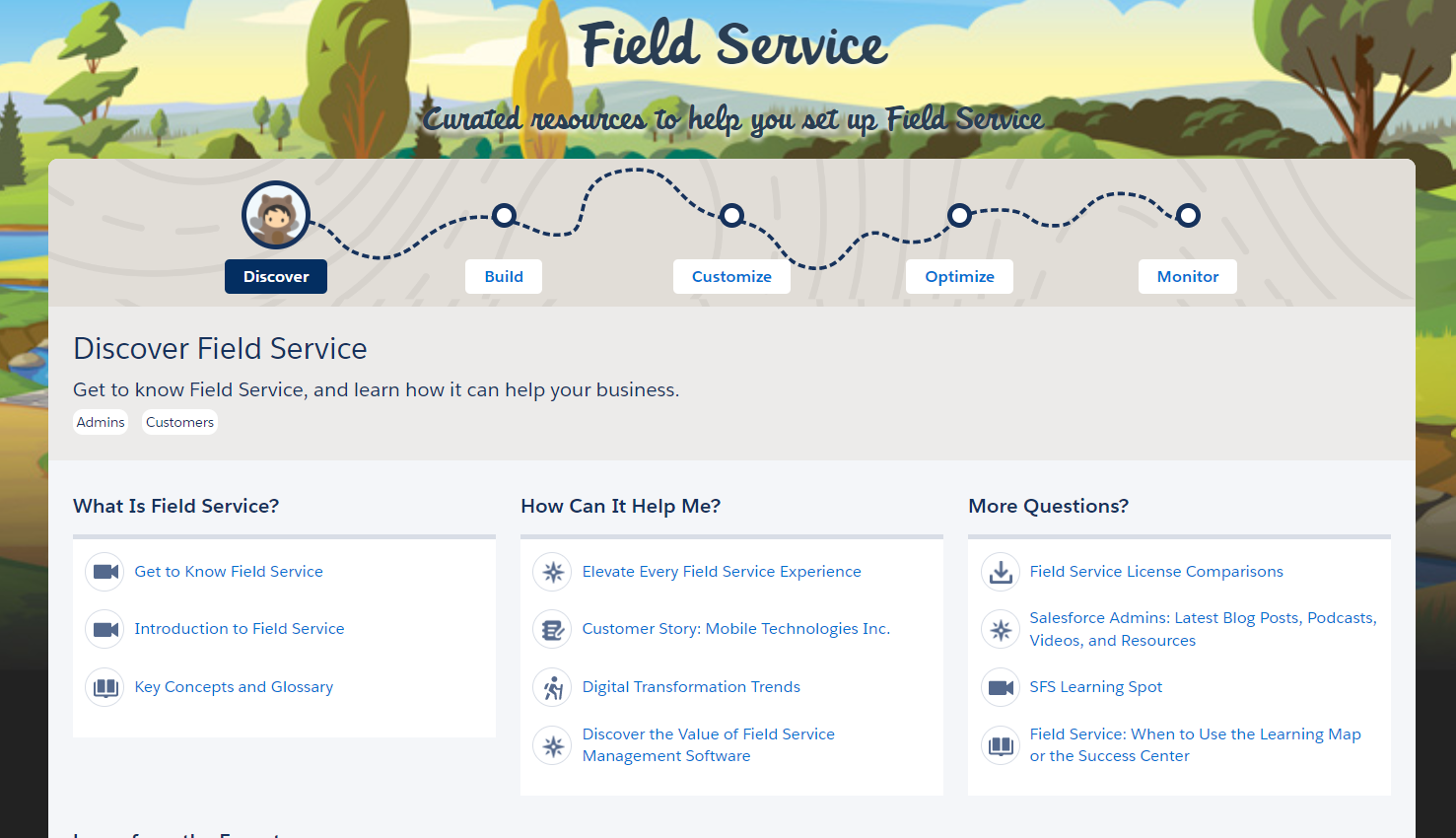Go to the Monitor stage tab

tap(1187, 277)
